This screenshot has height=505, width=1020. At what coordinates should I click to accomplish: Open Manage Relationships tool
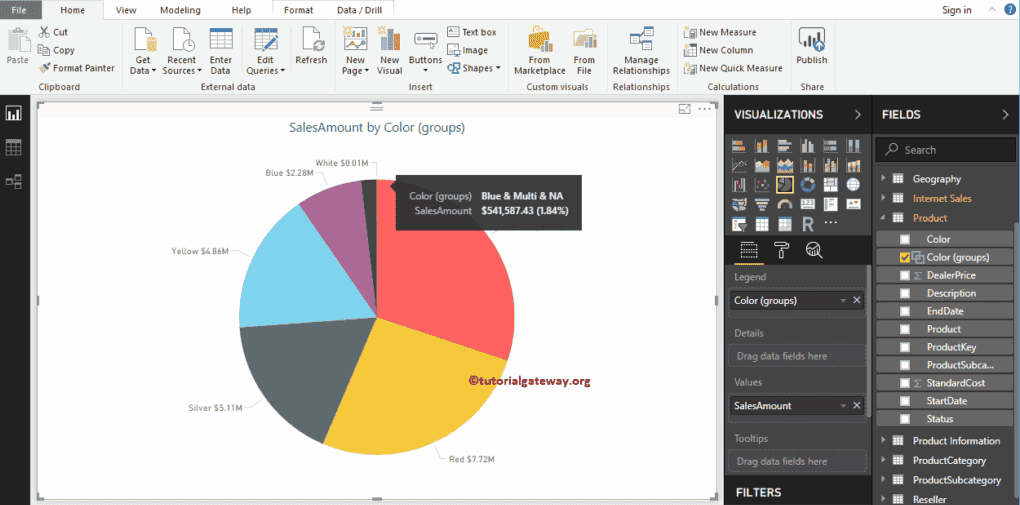pyautogui.click(x=641, y=51)
